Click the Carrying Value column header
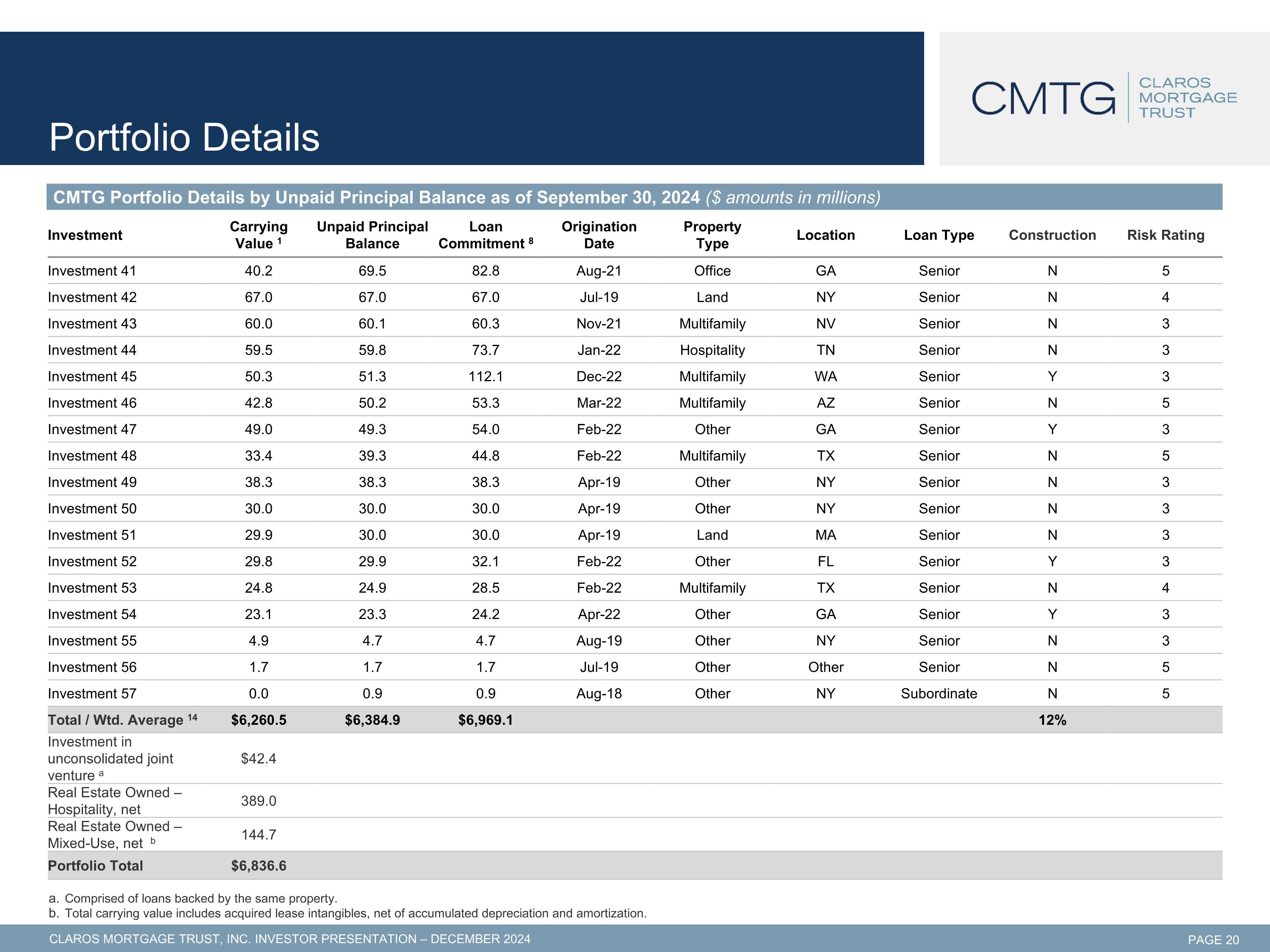The image size is (1270, 952). (x=258, y=235)
